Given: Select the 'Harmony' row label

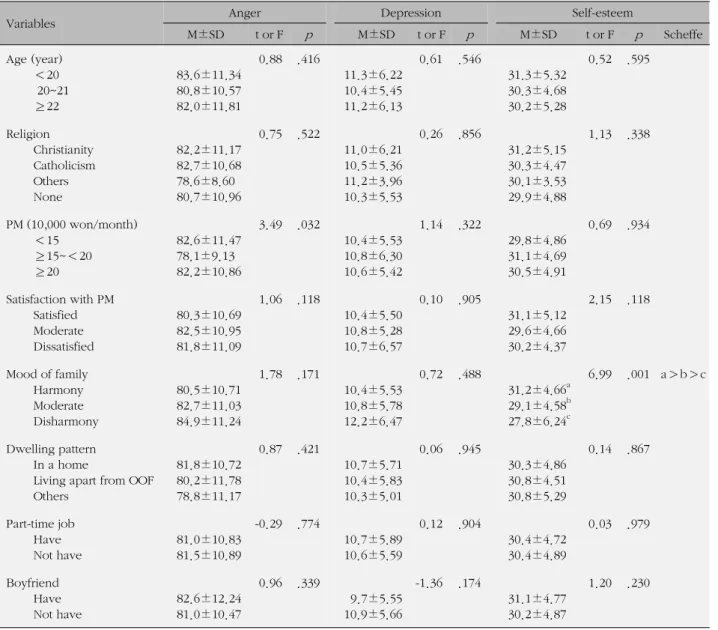Looking at the screenshot, I should pyautogui.click(x=58, y=390).
